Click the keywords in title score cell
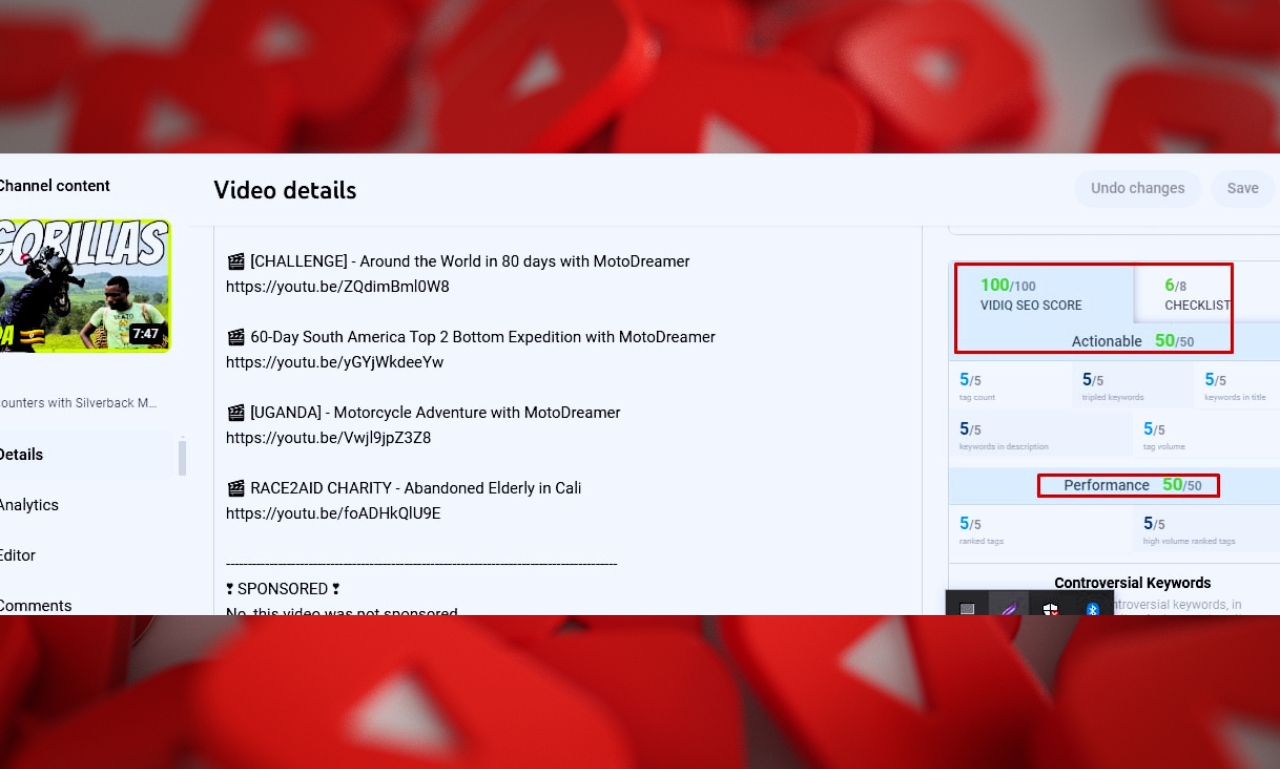This screenshot has width=1280, height=769. (1238, 386)
